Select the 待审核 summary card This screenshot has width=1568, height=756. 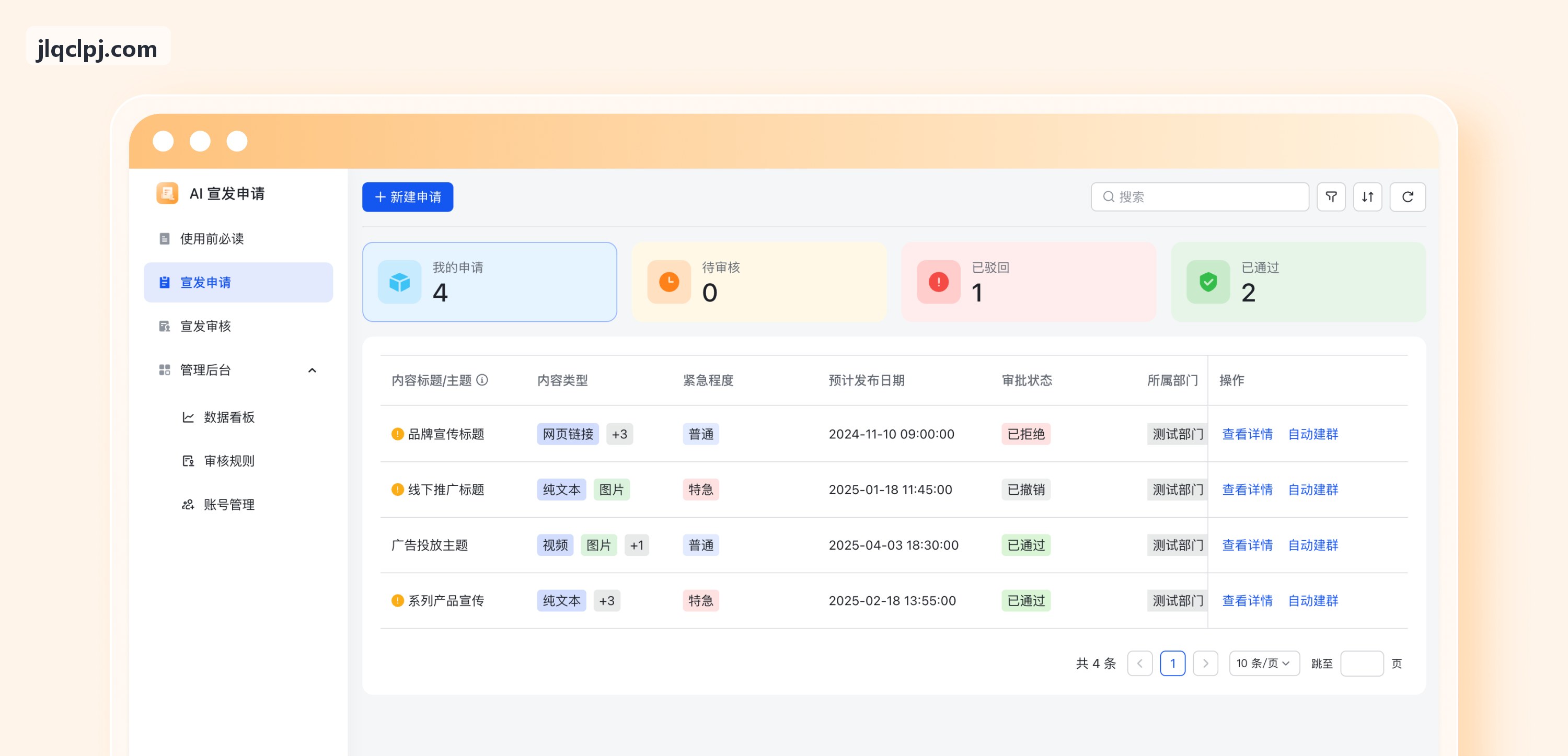(759, 282)
